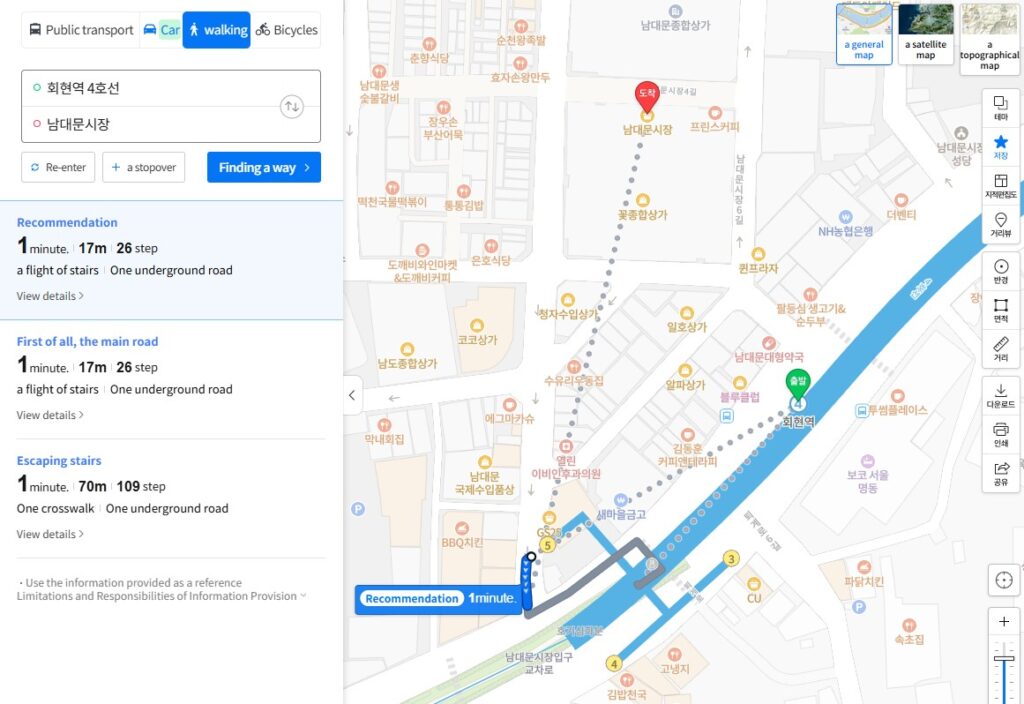1024x704 pixels.
Task: Click the 파닭치킨 restaurant icon
Action: 863,567
